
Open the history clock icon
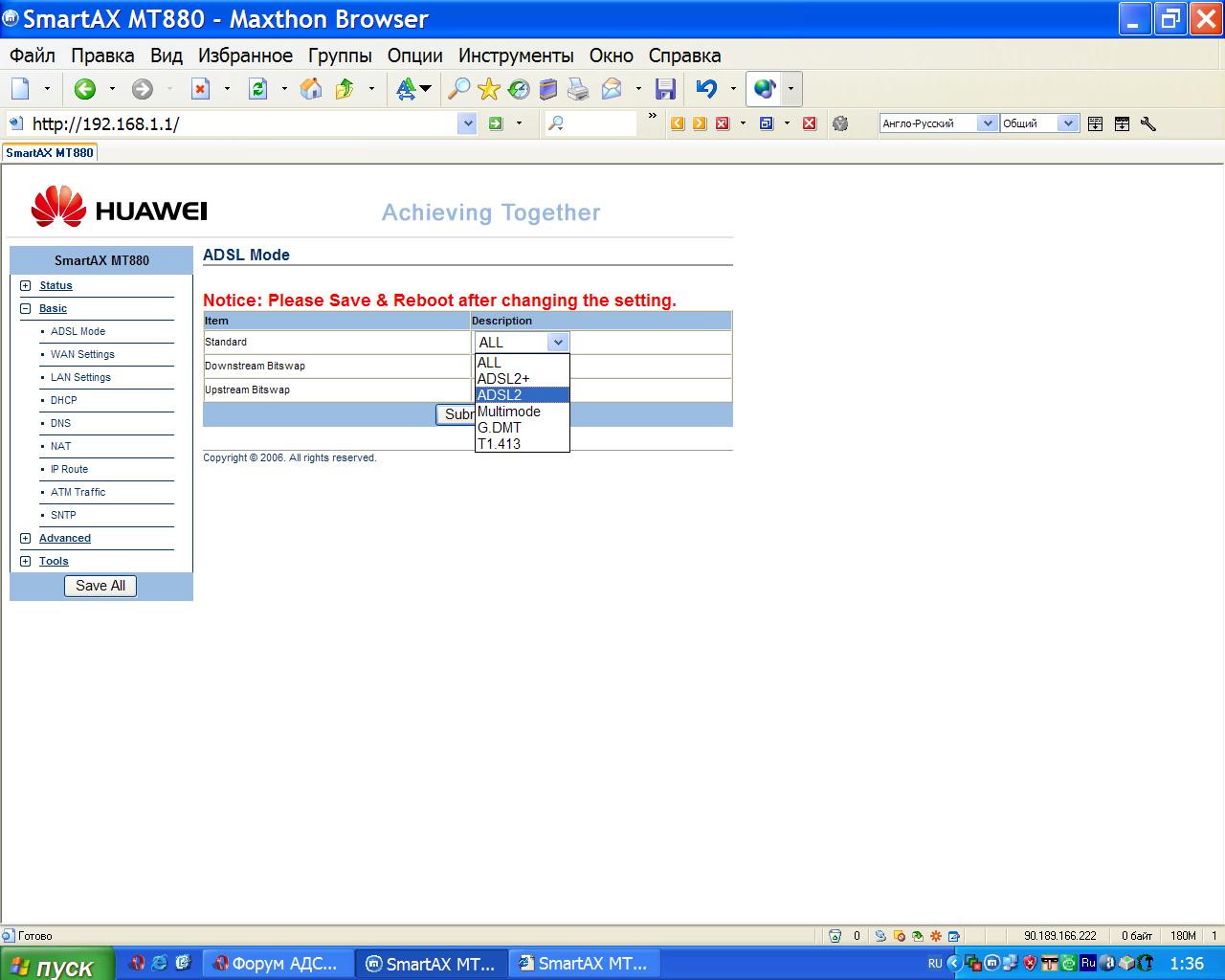point(519,89)
